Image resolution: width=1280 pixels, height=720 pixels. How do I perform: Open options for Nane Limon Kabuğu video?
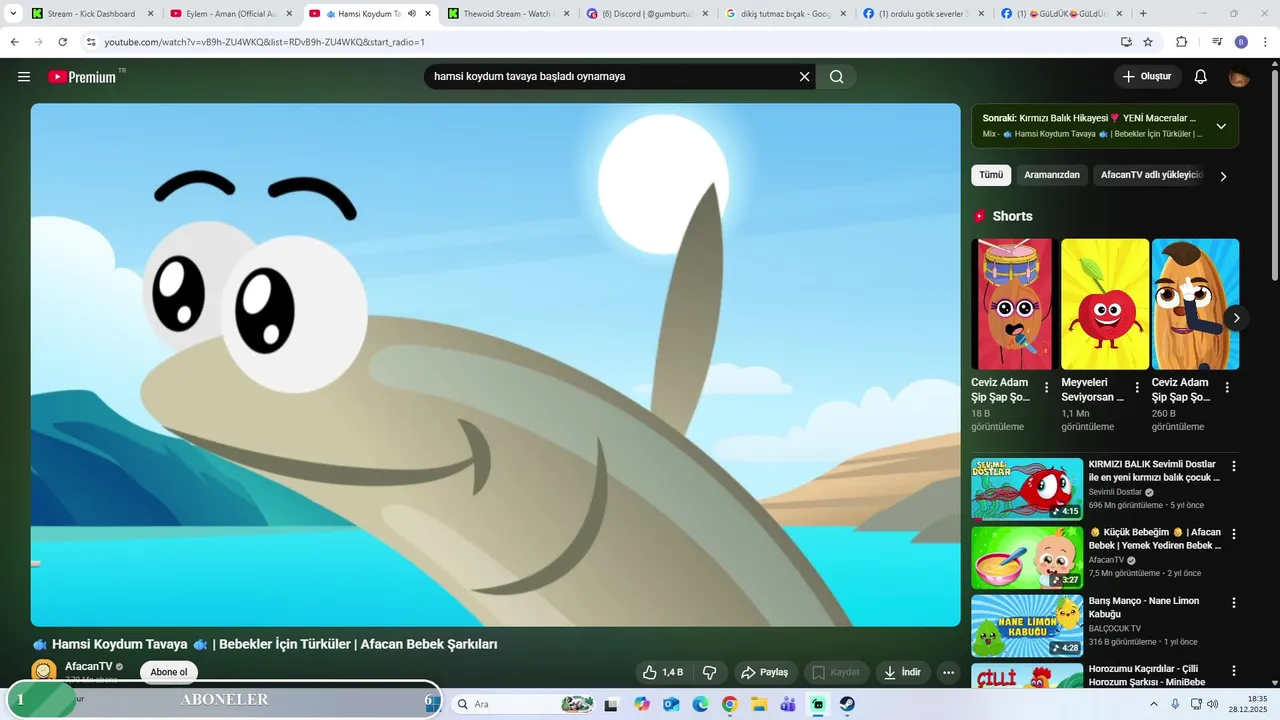[1234, 603]
